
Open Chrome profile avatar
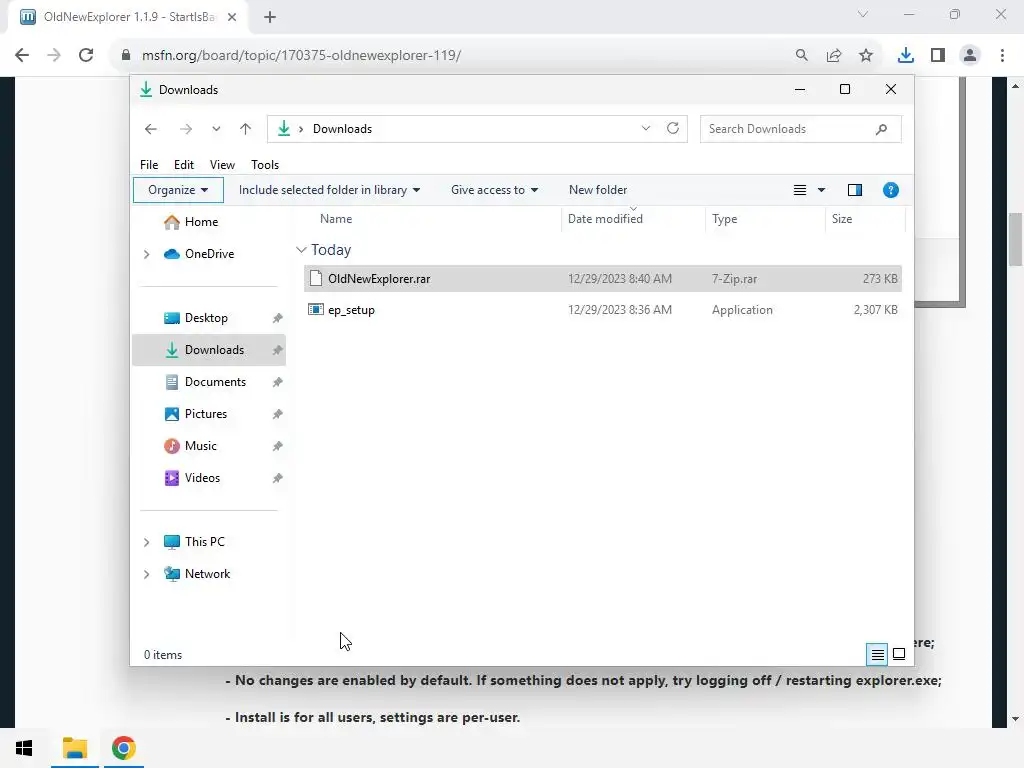coord(970,56)
